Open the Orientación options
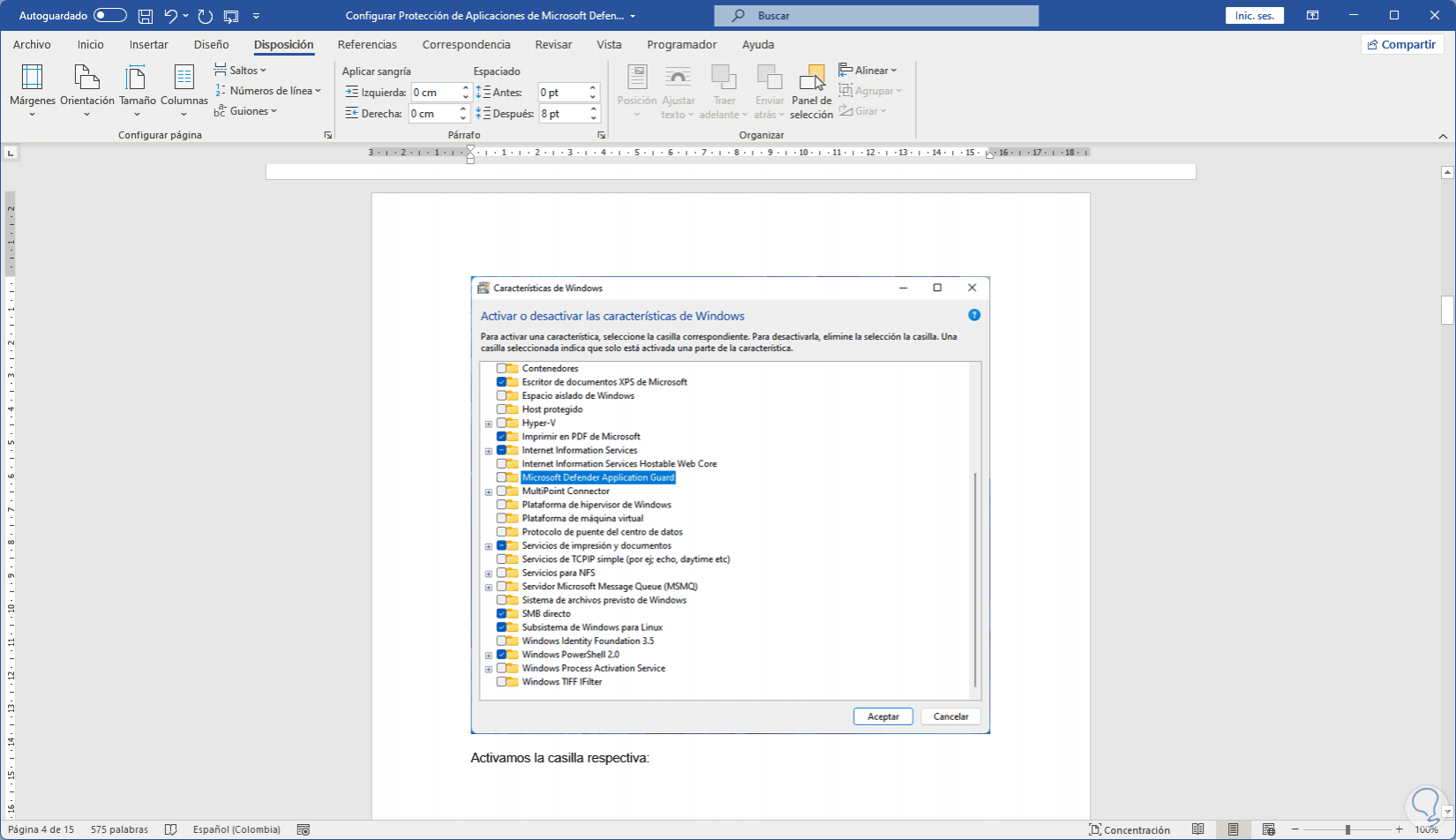 click(87, 91)
